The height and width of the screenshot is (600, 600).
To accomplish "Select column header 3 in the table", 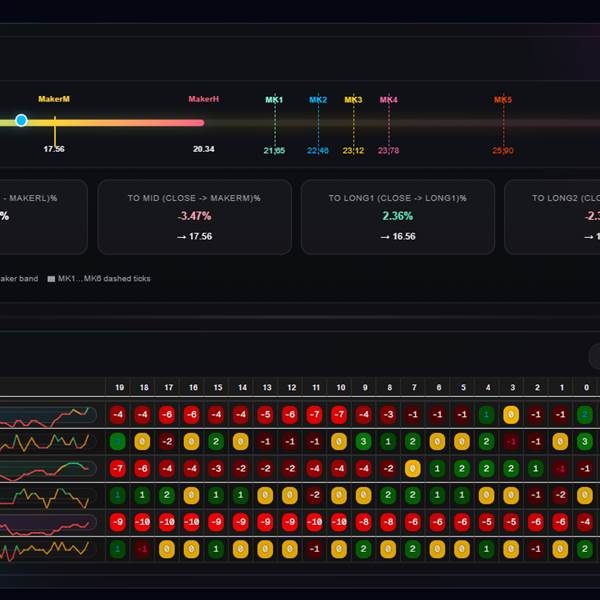I will 512,388.
